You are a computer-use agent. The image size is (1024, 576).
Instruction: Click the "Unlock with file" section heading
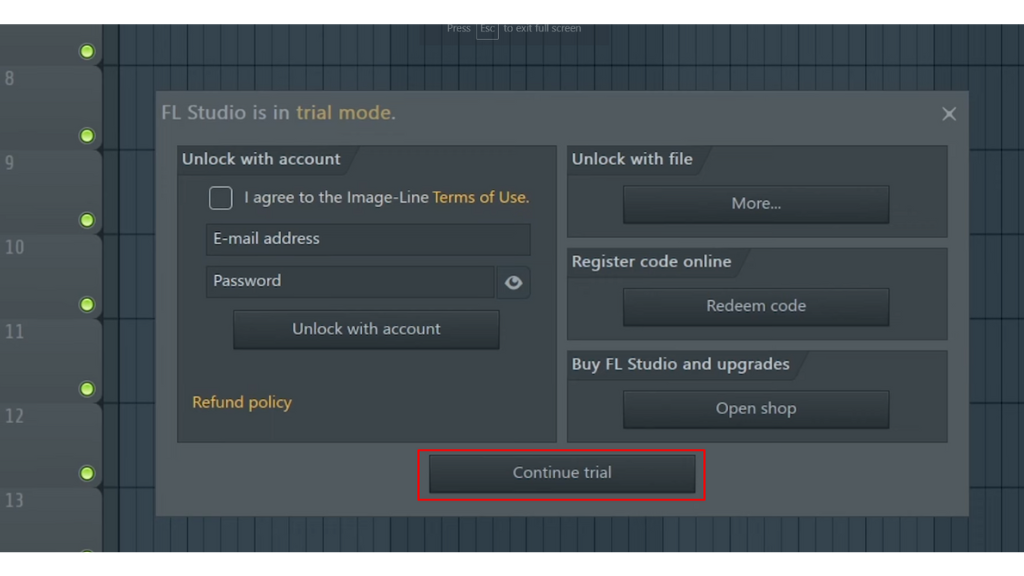tap(632, 159)
